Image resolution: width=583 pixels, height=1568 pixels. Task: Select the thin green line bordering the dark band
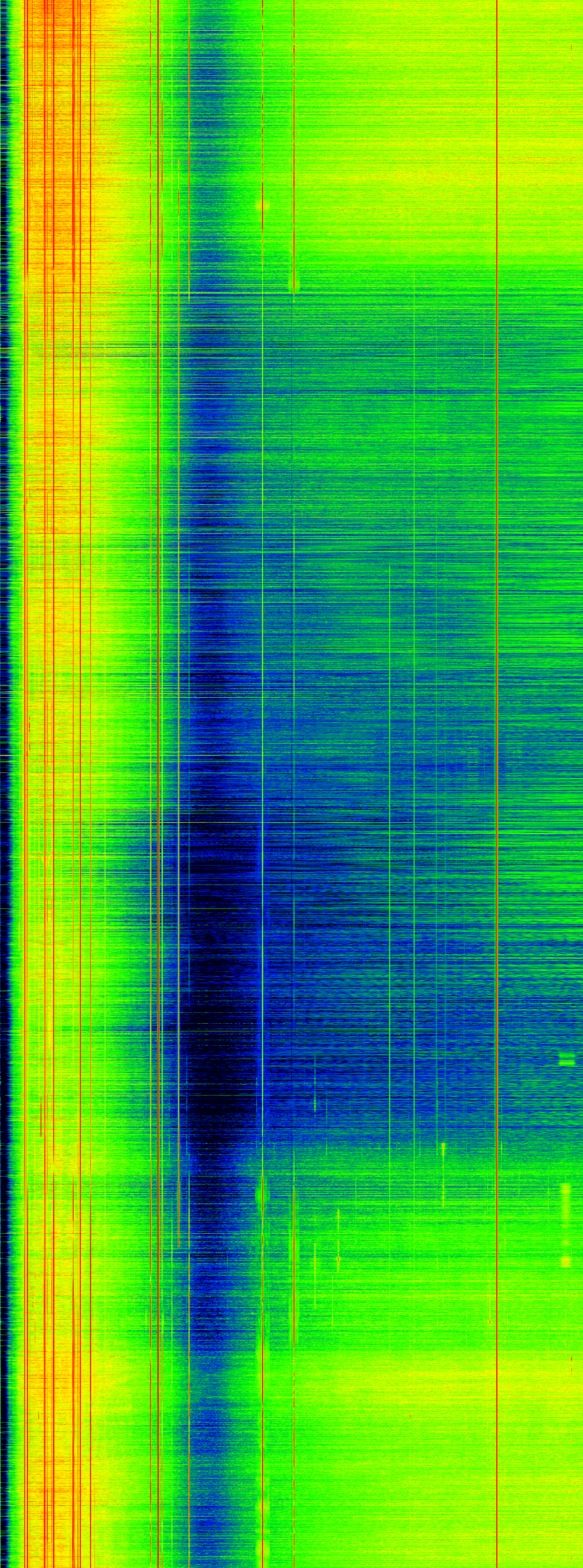pyautogui.click(x=189, y=784)
